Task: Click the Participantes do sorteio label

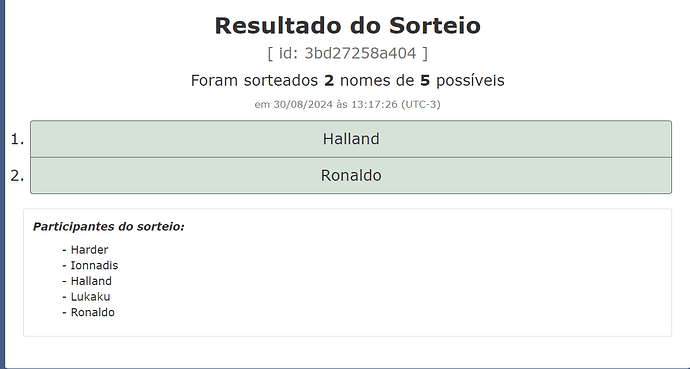Action: (x=109, y=227)
